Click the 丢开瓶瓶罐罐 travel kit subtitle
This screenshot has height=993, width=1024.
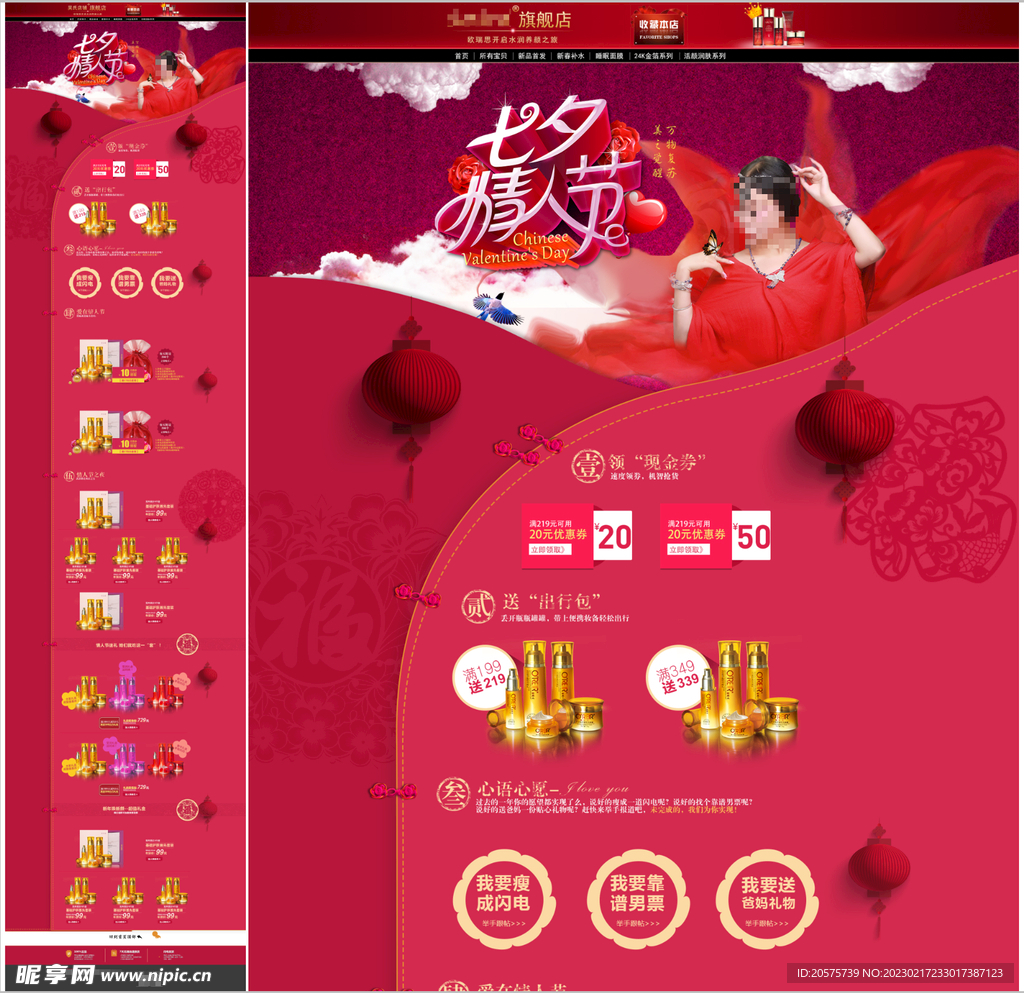[565, 618]
